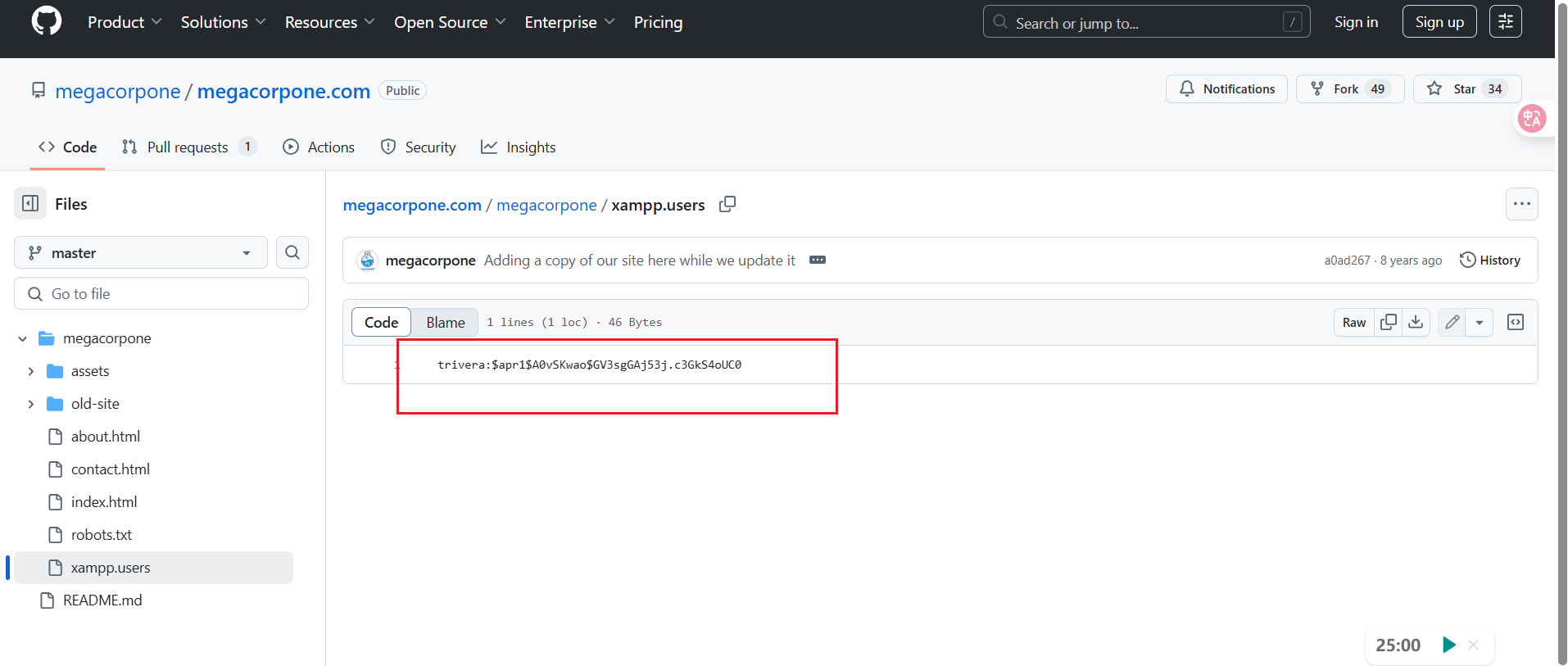Click the Pull requests count badge 1
This screenshot has width=1568, height=666.
point(247,147)
